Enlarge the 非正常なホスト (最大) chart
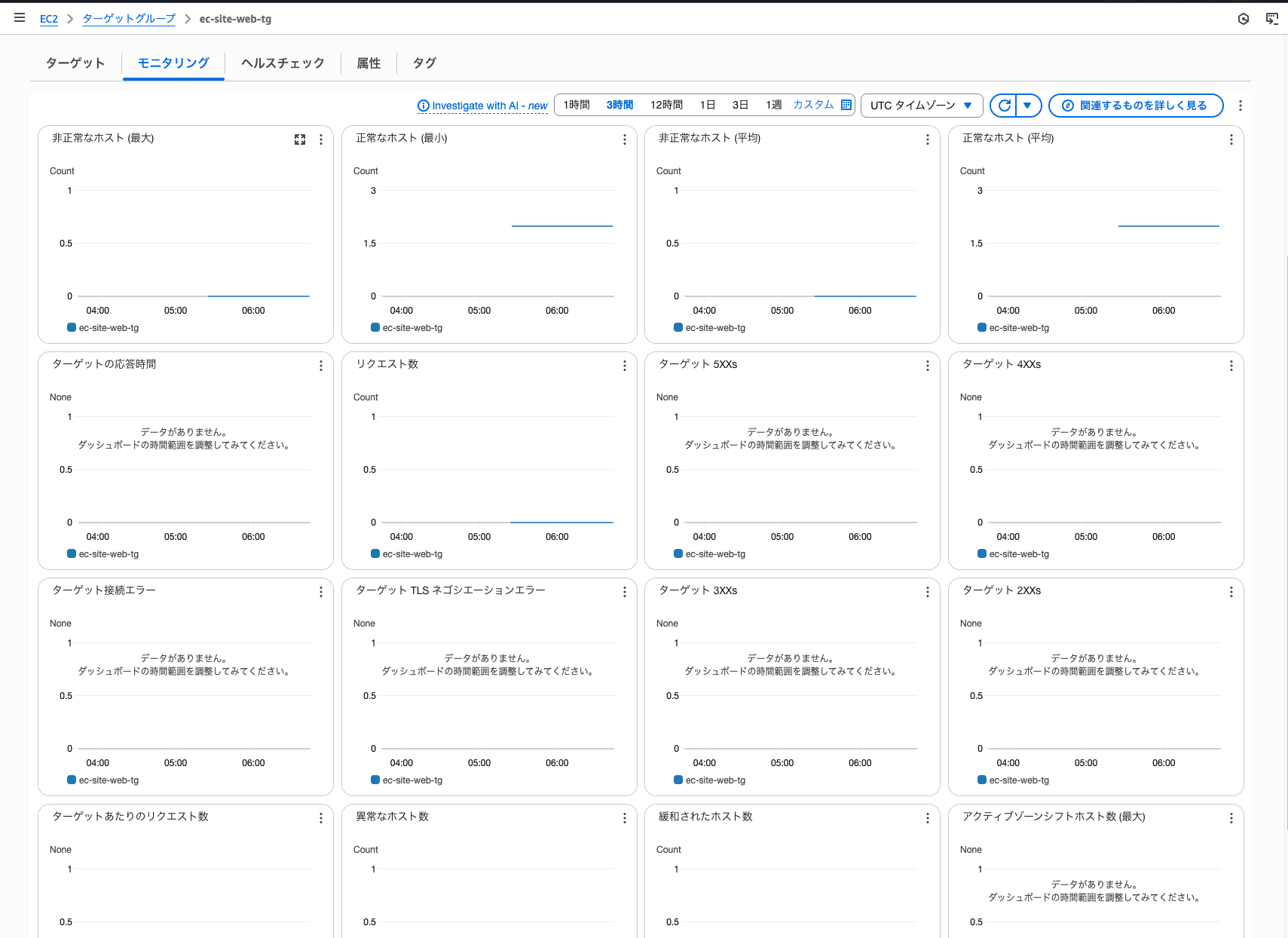Screen dimensions: 1288x938 [x=300, y=139]
